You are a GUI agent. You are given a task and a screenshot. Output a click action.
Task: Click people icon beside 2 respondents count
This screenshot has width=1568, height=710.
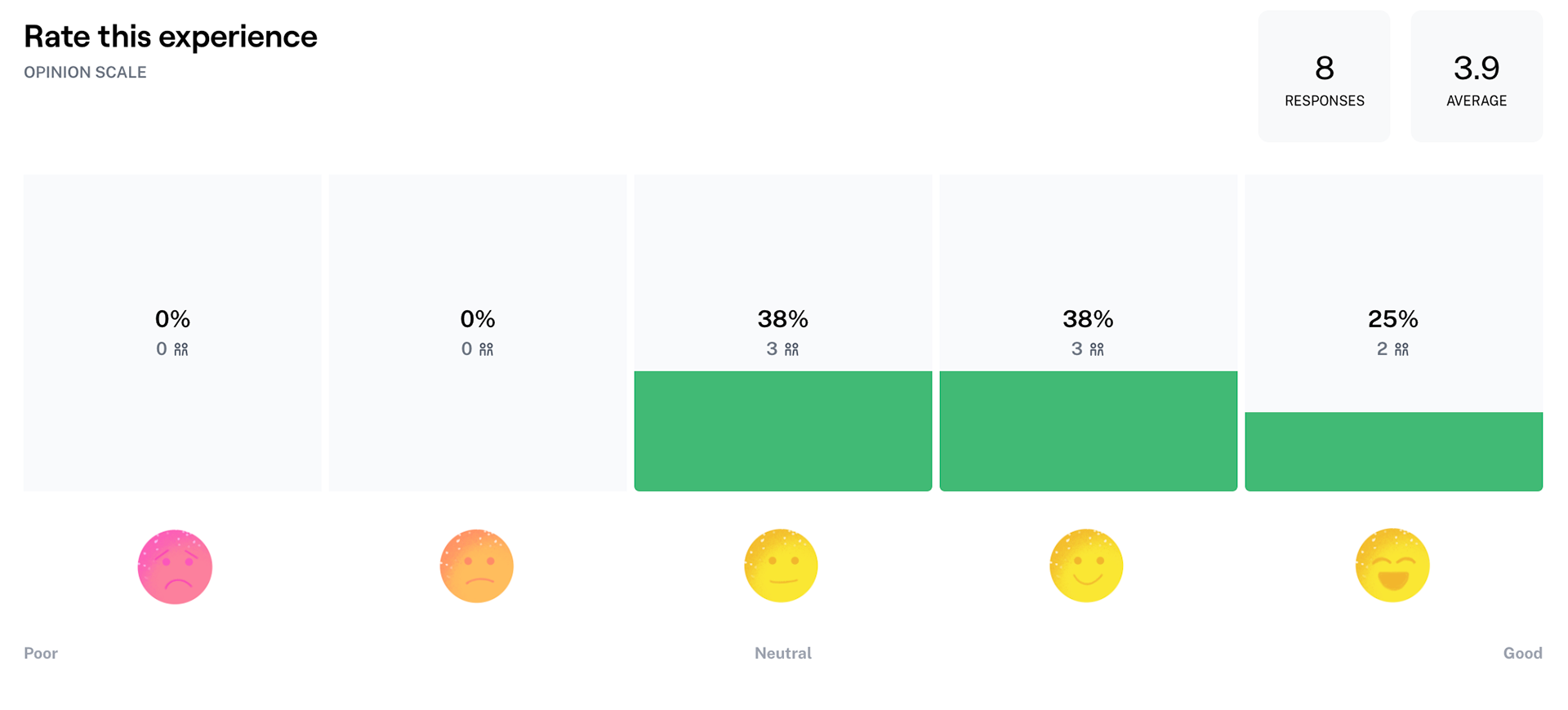[x=1402, y=349]
